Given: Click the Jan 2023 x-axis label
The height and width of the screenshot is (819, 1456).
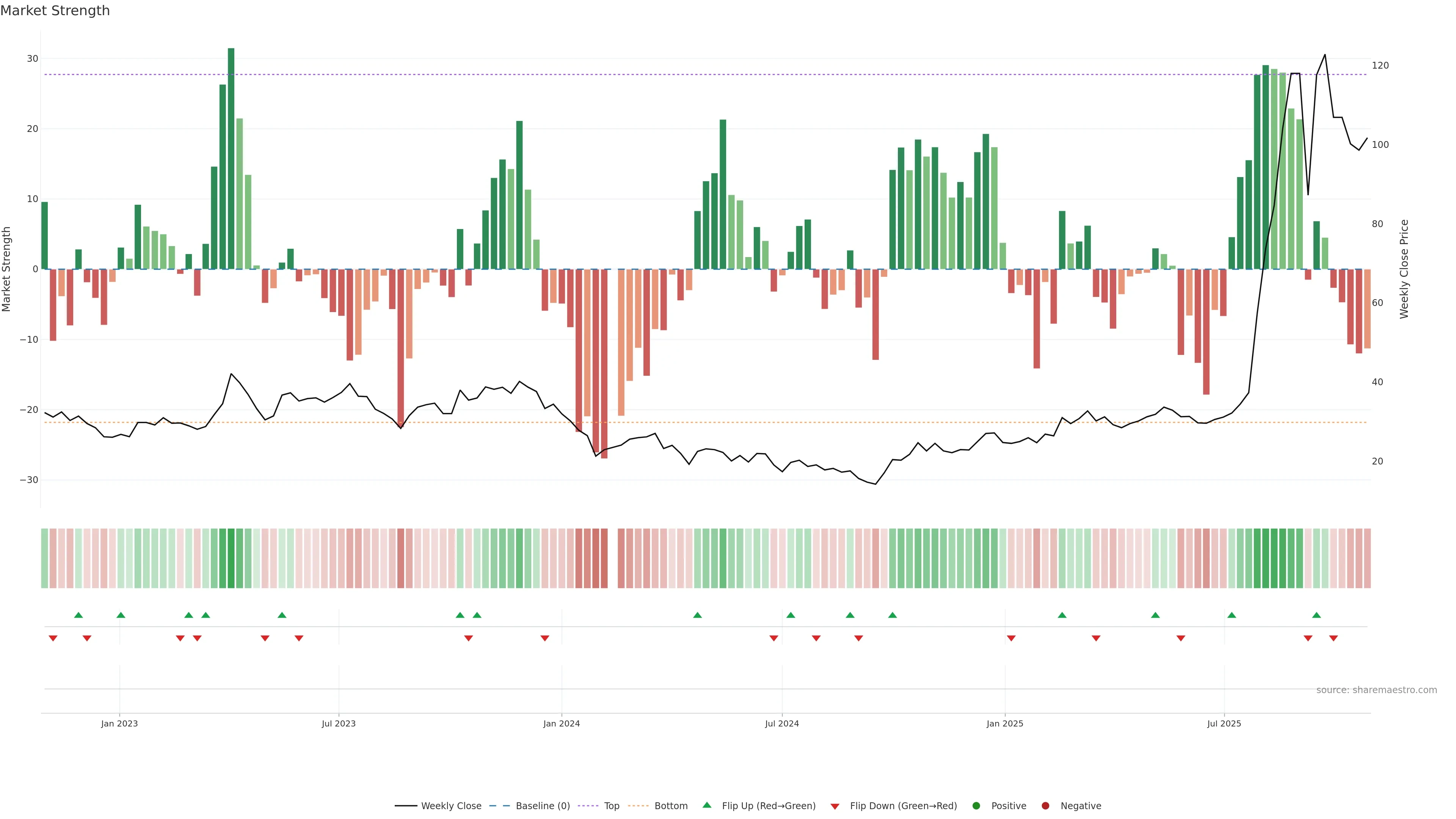Looking at the screenshot, I should 119,723.
